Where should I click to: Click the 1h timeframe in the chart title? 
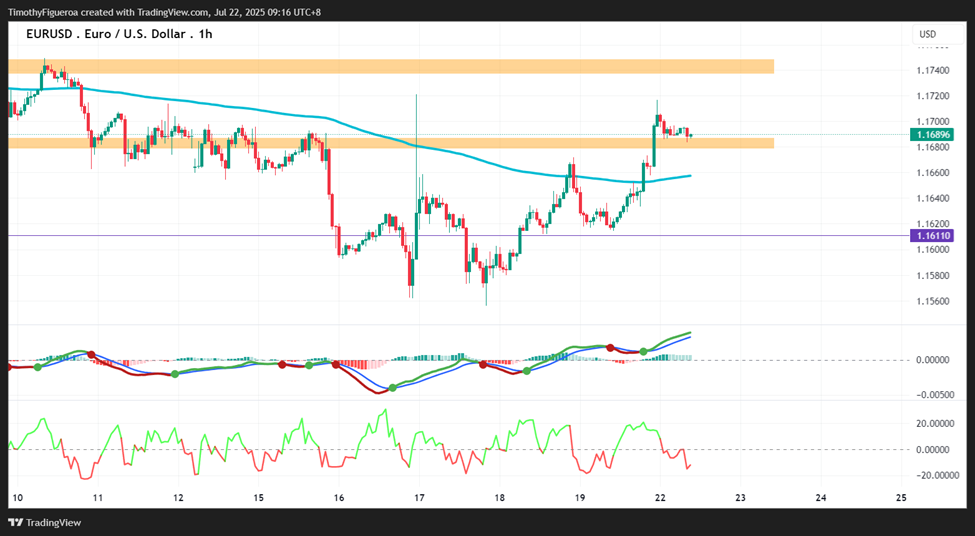206,34
